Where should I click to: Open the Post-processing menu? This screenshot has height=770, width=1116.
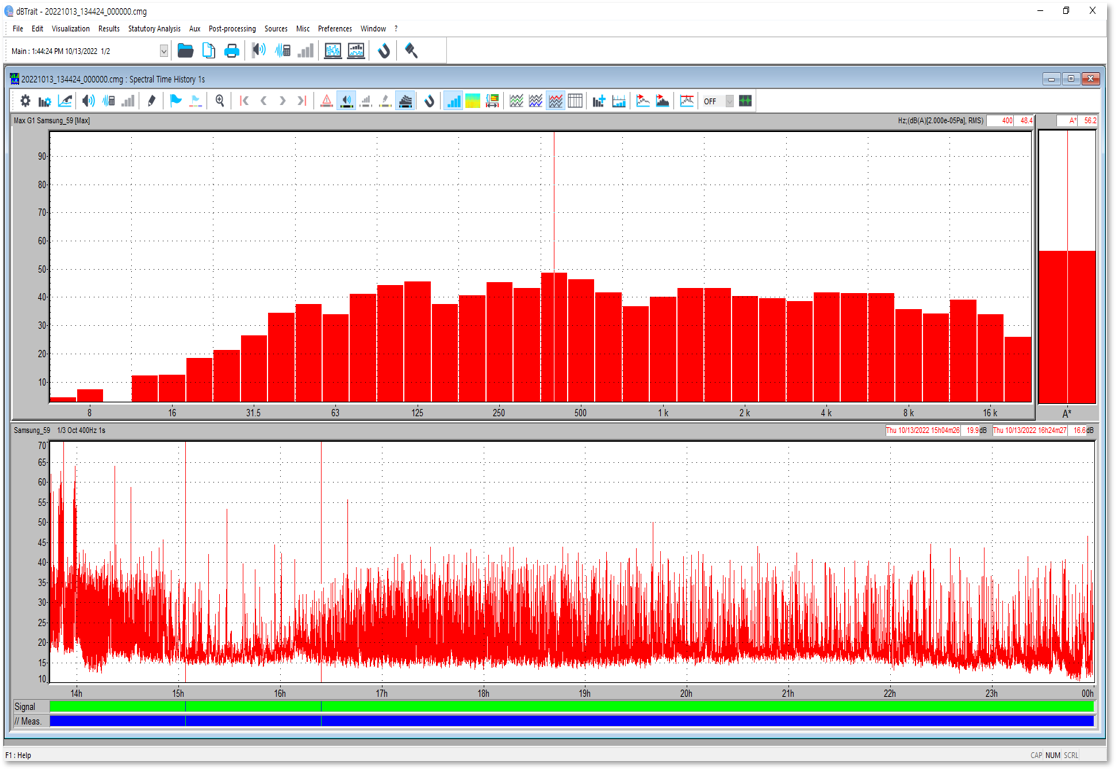point(232,29)
